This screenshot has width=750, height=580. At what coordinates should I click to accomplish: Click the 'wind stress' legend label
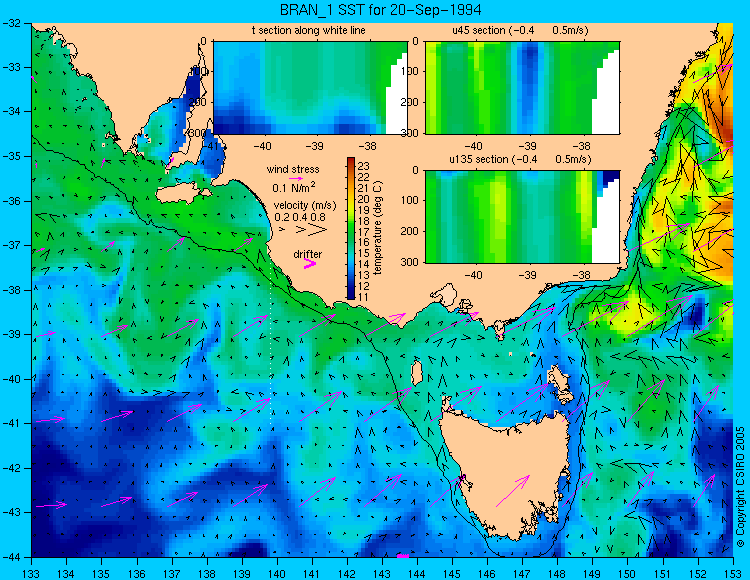click(293, 169)
